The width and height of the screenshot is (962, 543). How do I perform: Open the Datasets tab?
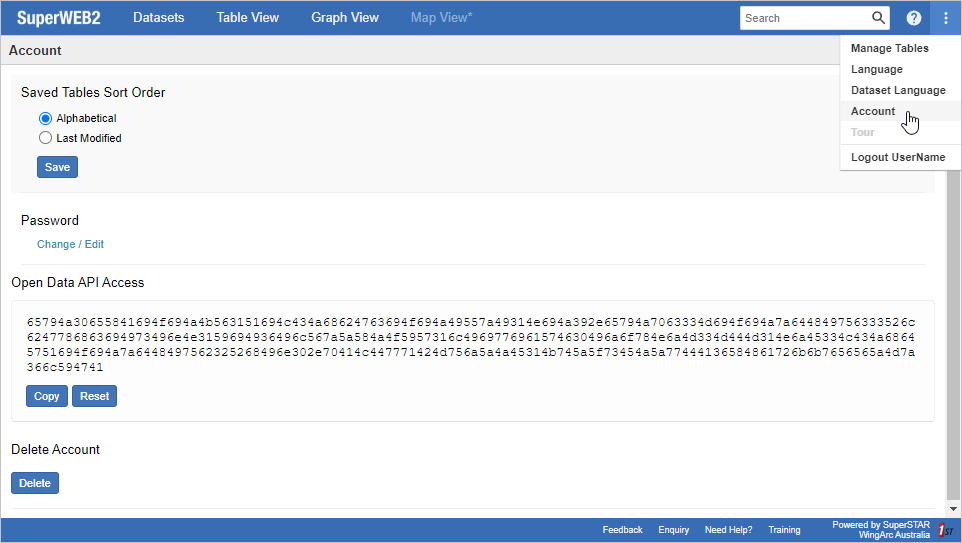point(158,18)
